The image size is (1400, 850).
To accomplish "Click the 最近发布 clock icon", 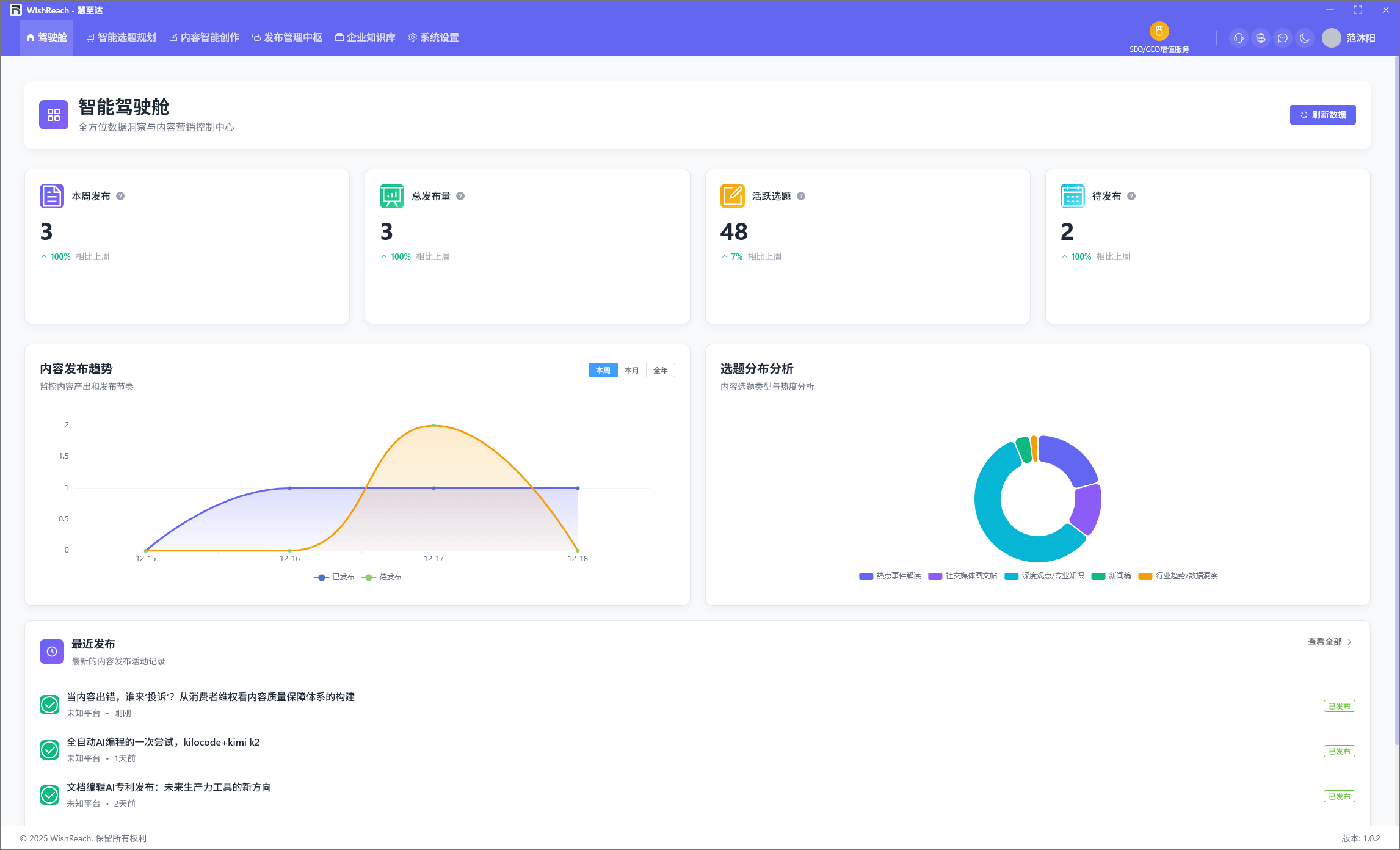I will tap(52, 652).
